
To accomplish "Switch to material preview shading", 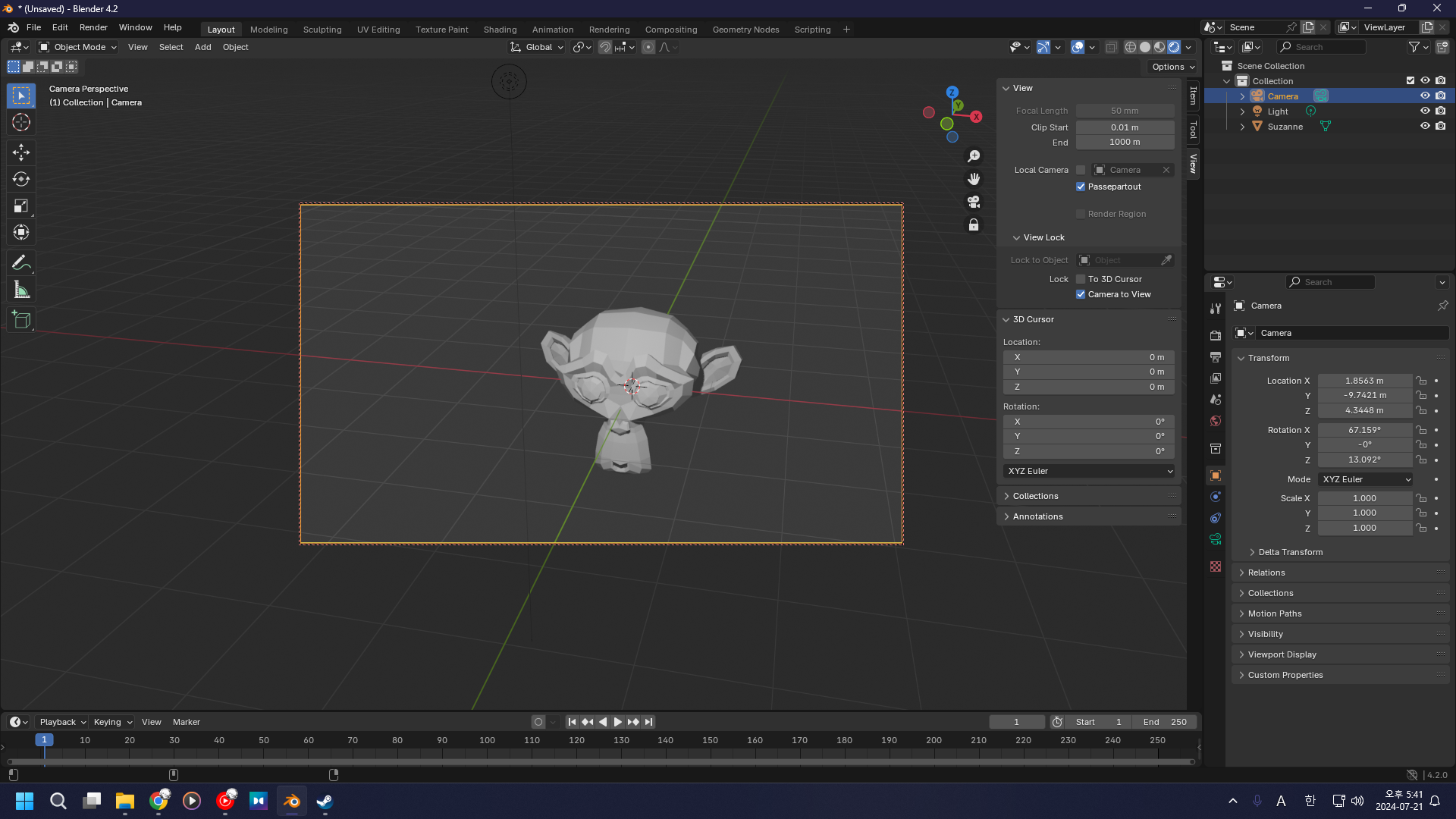I will 1159,47.
